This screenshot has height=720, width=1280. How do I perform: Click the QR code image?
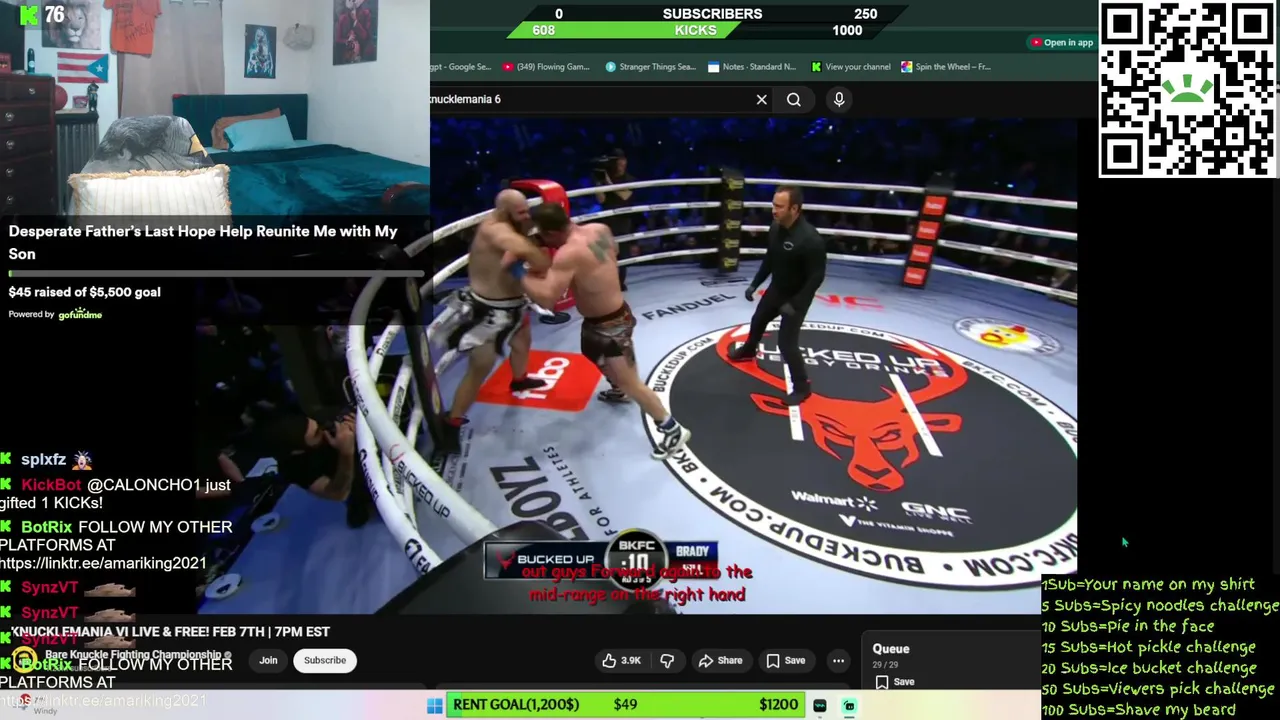point(1188,89)
